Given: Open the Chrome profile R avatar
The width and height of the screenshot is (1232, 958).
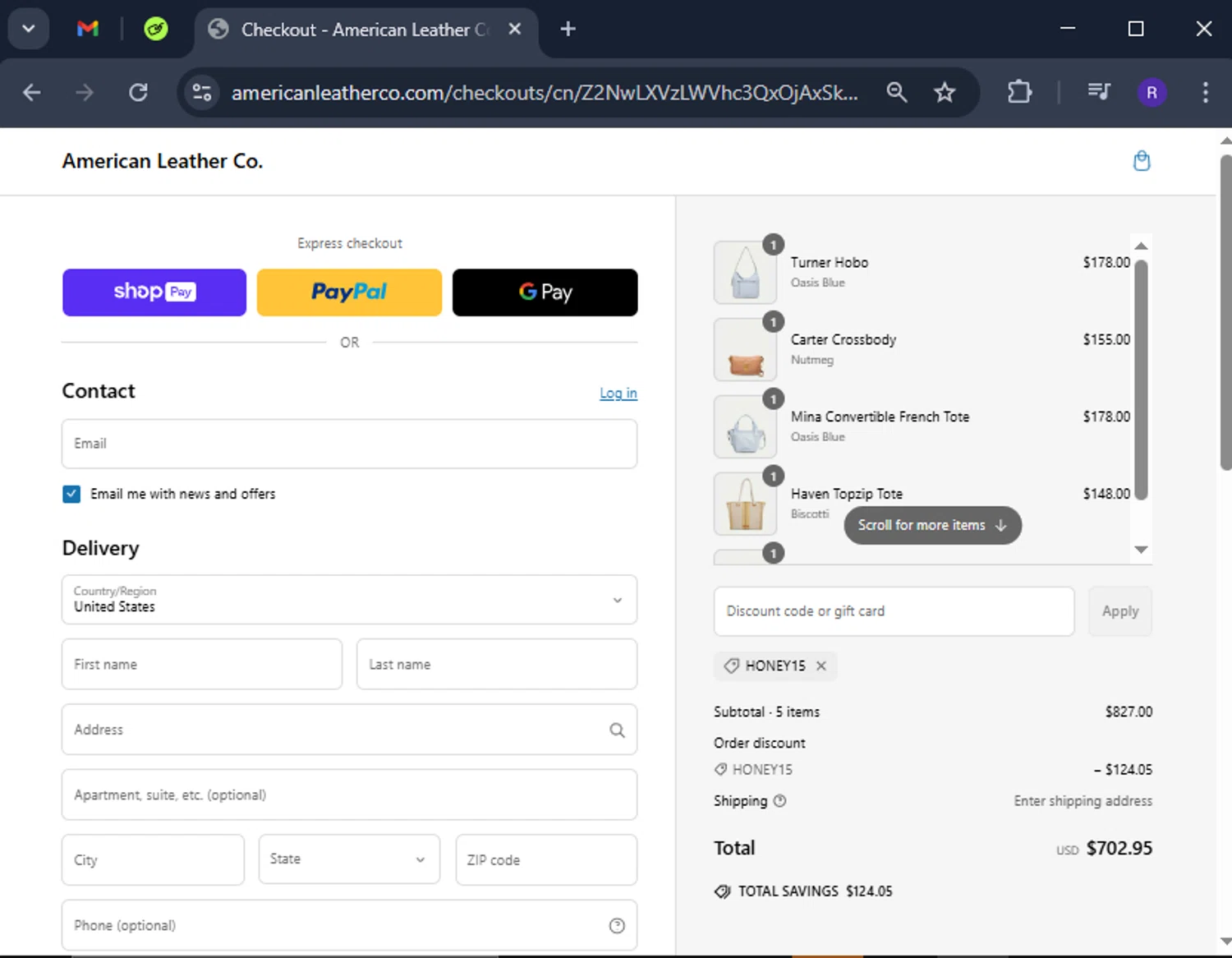Looking at the screenshot, I should tap(1152, 92).
